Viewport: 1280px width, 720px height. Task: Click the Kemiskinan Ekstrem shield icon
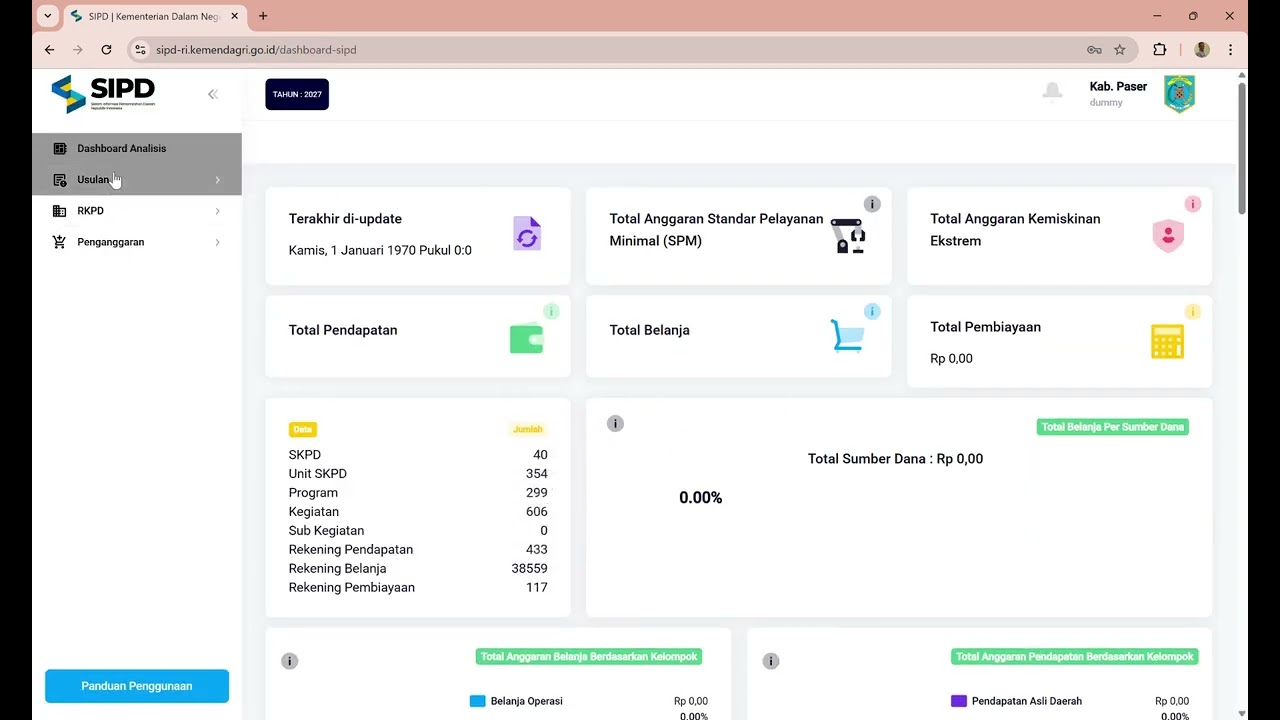click(1168, 236)
